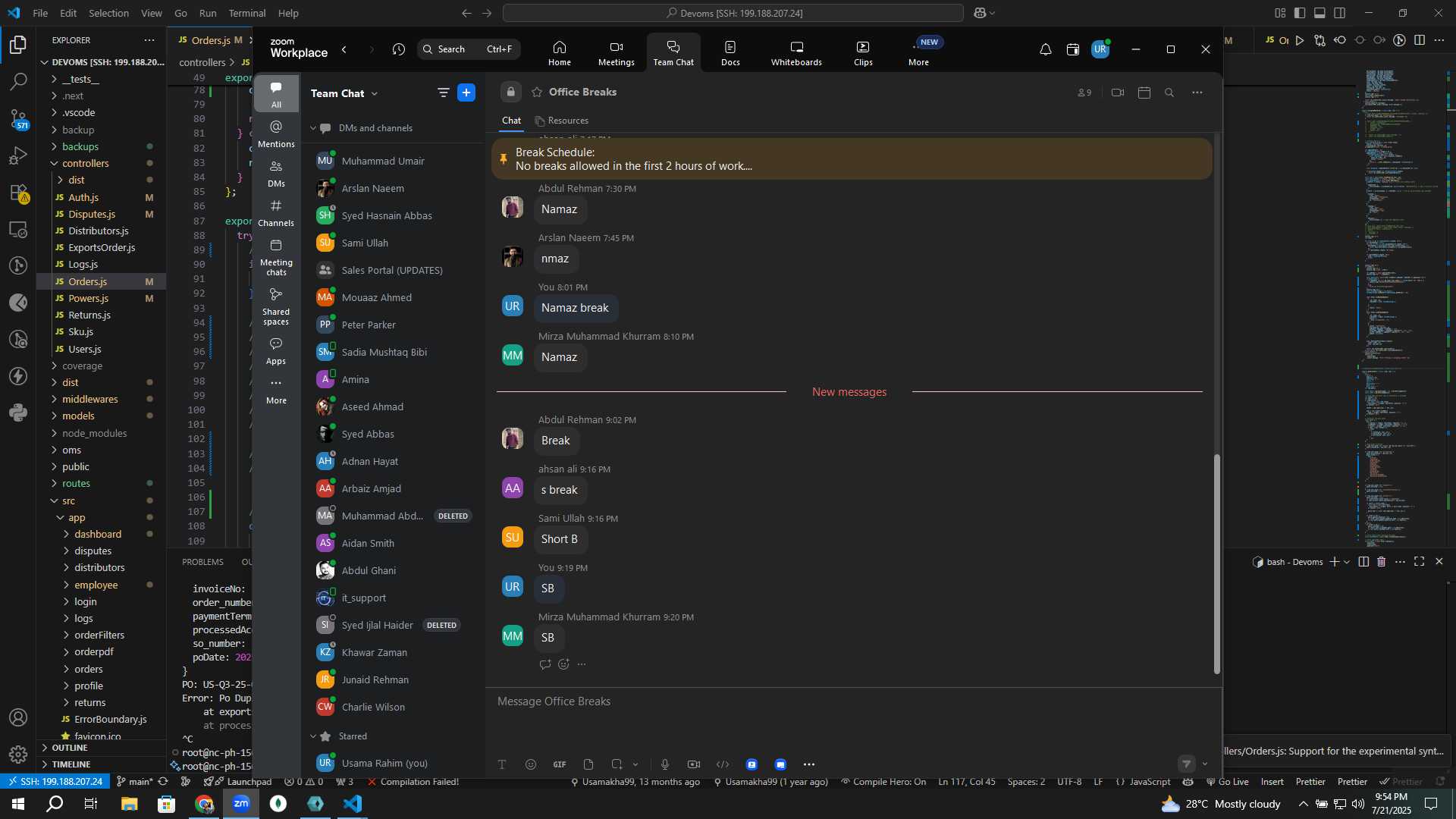This screenshot has height=819, width=1456.
Task: Open chat with Muhammad Umair
Action: click(393, 161)
